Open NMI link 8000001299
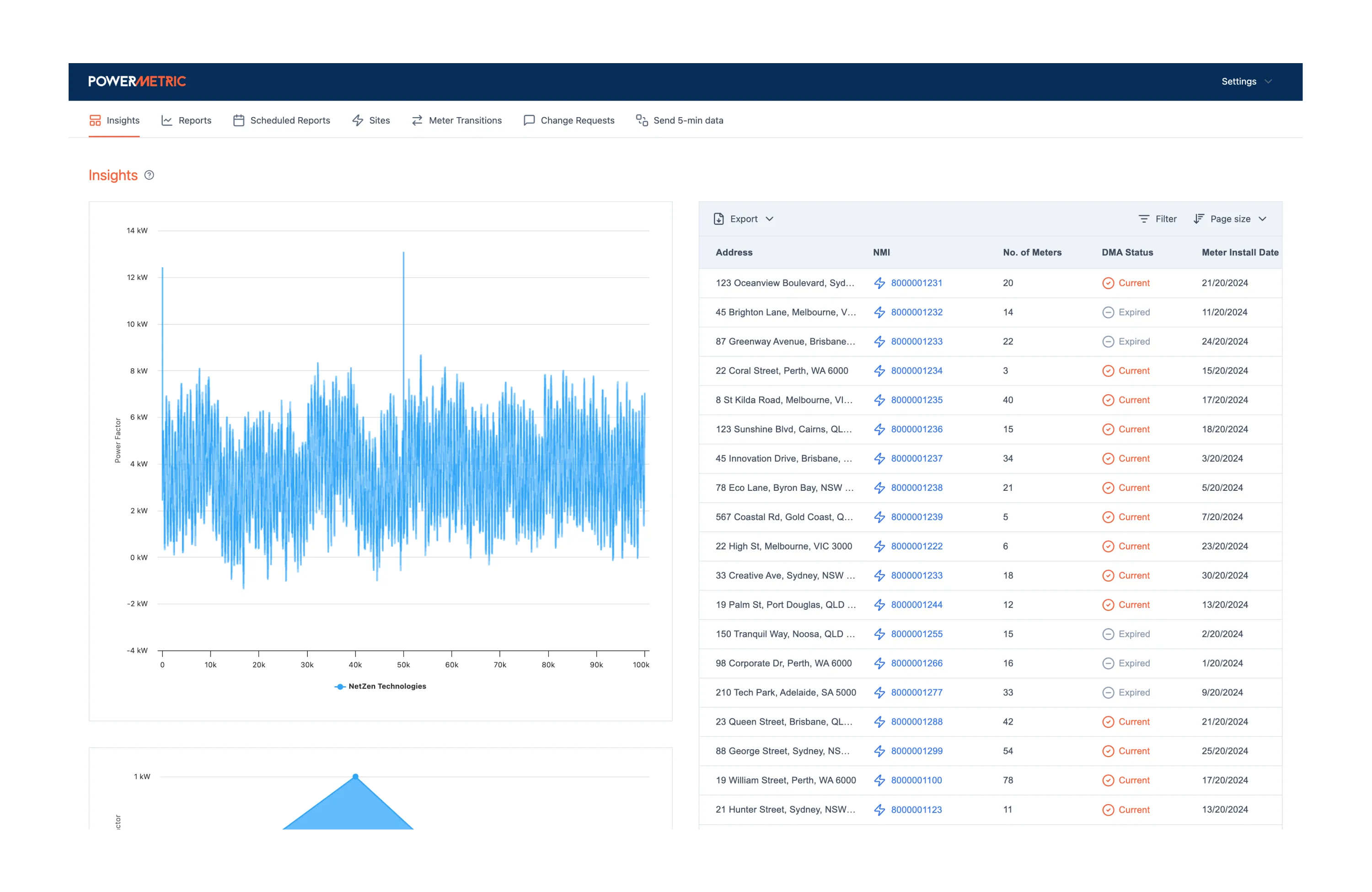The width and height of the screenshot is (1372, 892). pyautogui.click(x=916, y=751)
